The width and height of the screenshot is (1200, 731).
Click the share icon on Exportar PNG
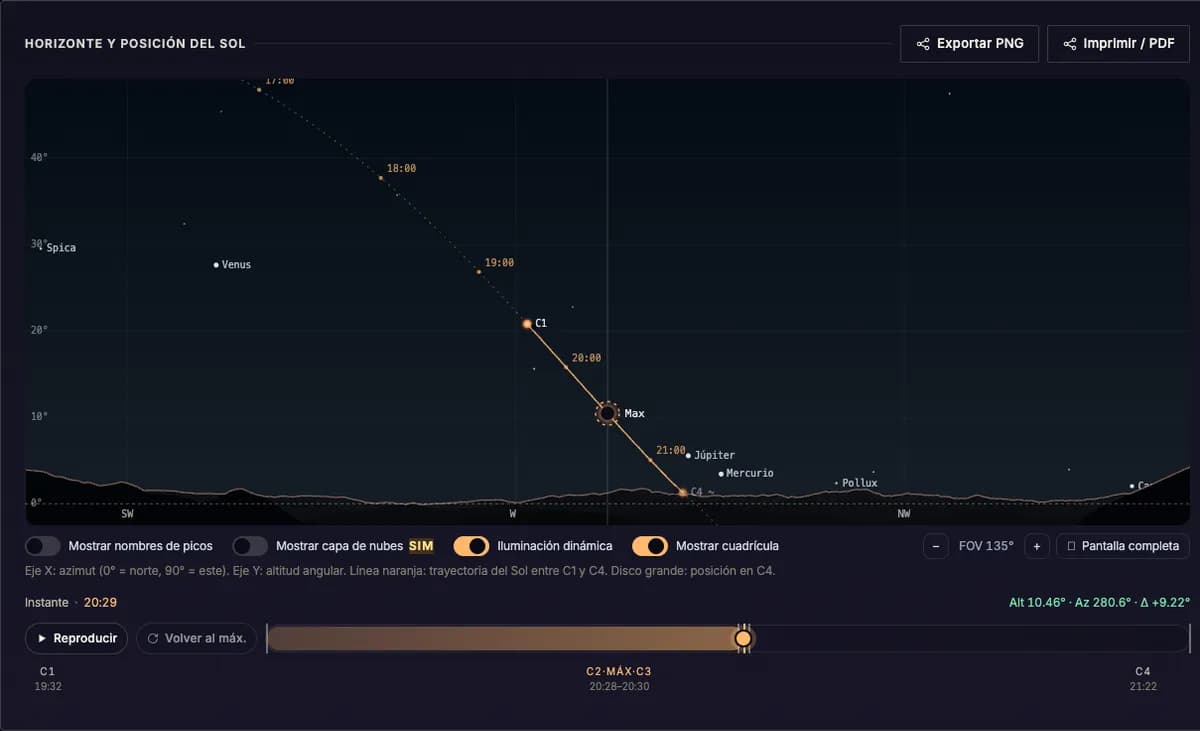coord(922,44)
